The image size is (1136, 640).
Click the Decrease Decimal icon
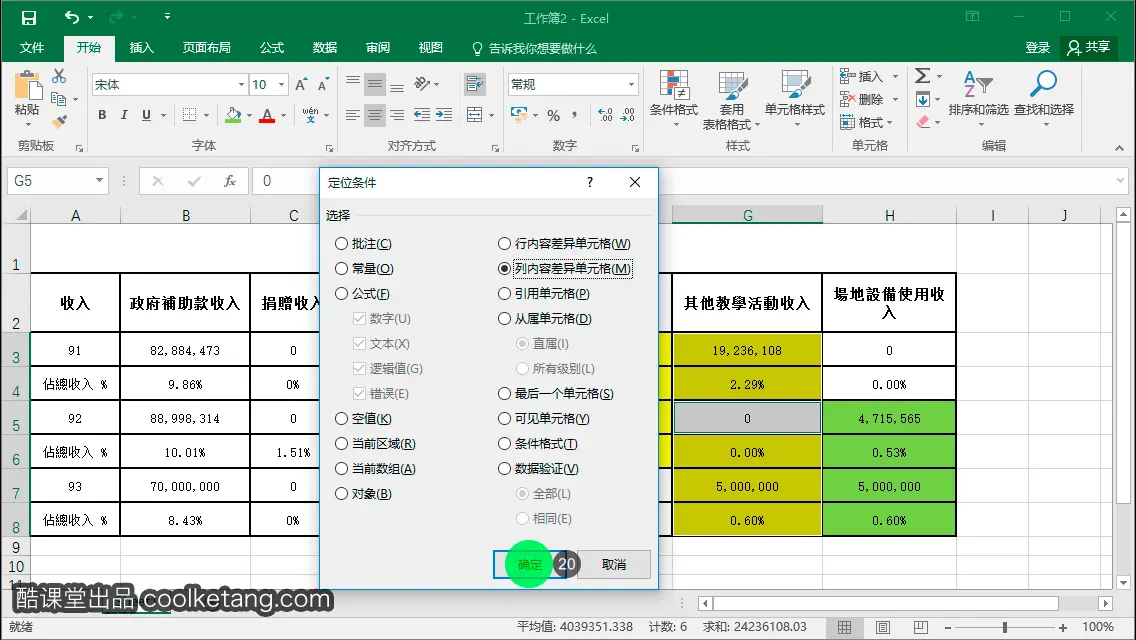click(628, 115)
